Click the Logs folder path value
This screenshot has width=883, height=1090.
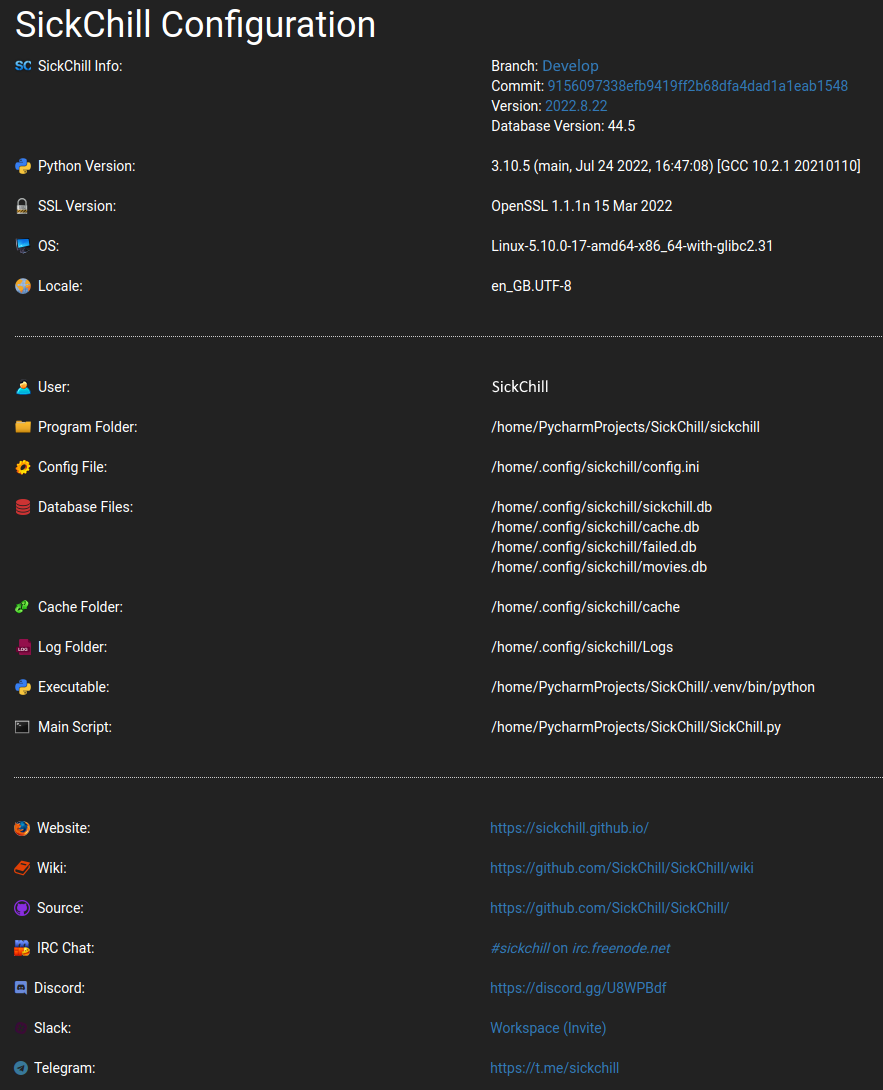pyautogui.click(x=582, y=647)
